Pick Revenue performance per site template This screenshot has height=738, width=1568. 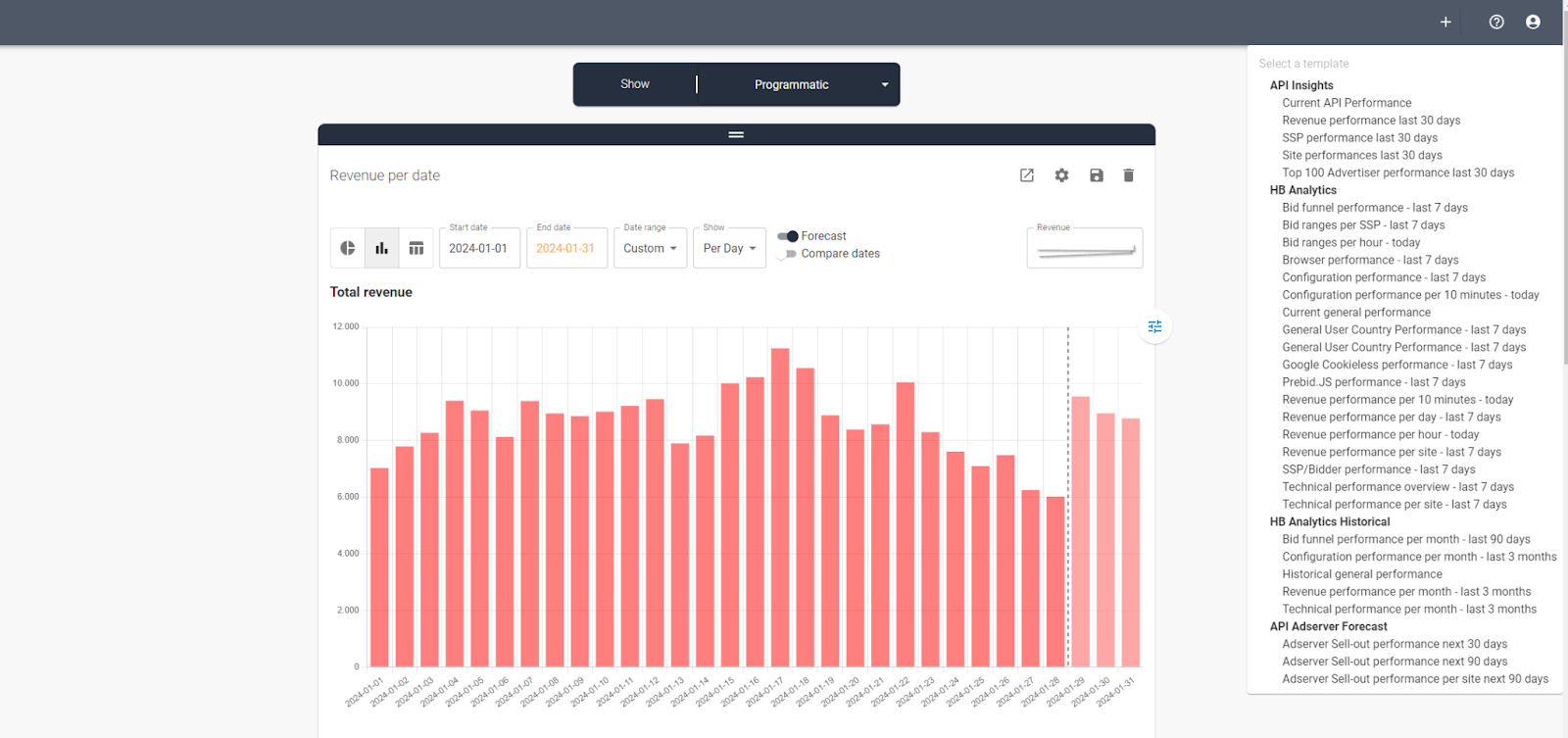pos(1392,453)
